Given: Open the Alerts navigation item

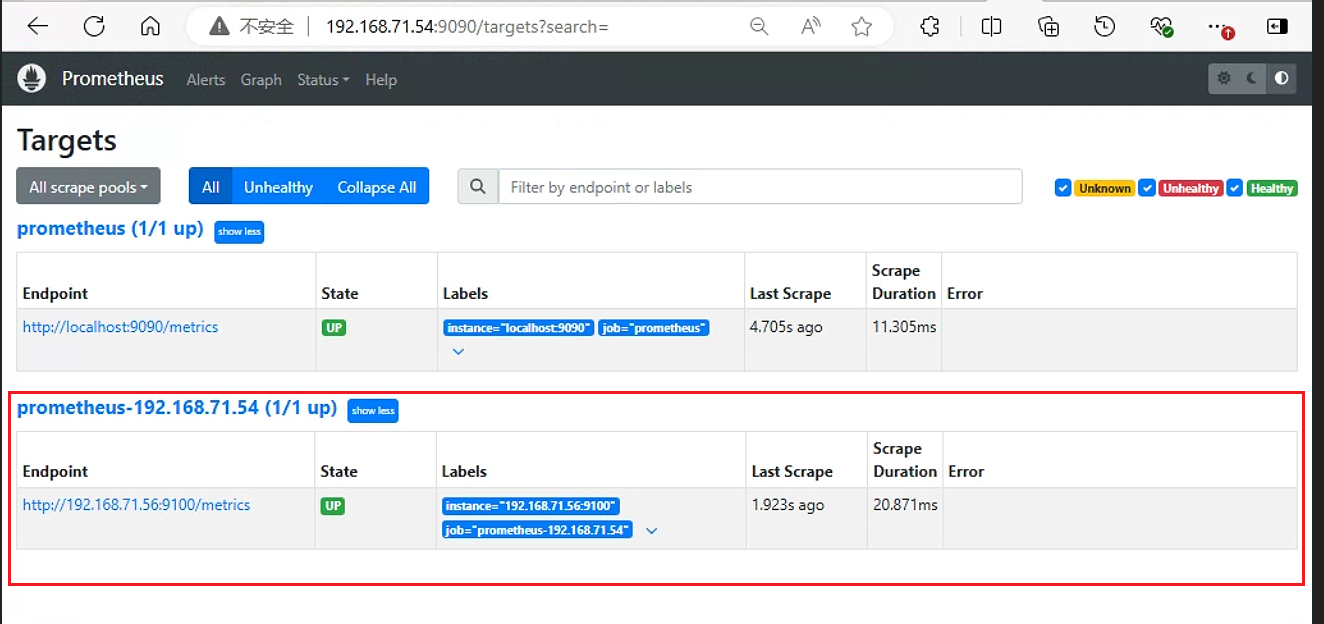Looking at the screenshot, I should [206, 80].
